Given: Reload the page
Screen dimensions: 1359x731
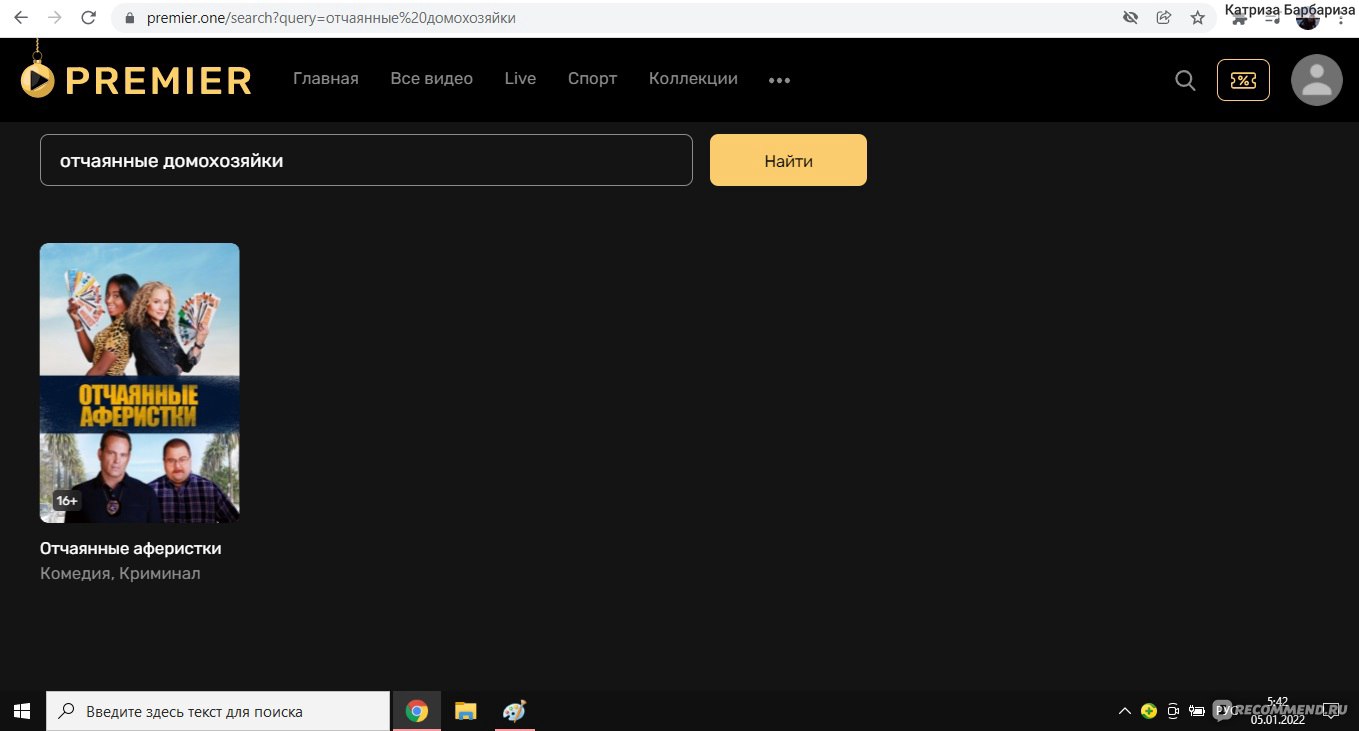Looking at the screenshot, I should coord(89,18).
